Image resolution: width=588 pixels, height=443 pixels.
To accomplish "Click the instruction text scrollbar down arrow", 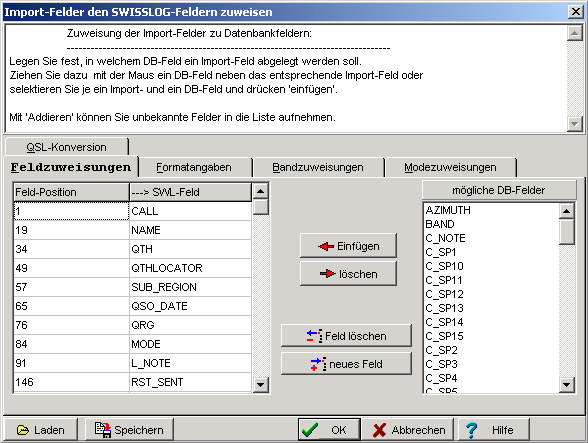I will [574, 123].
